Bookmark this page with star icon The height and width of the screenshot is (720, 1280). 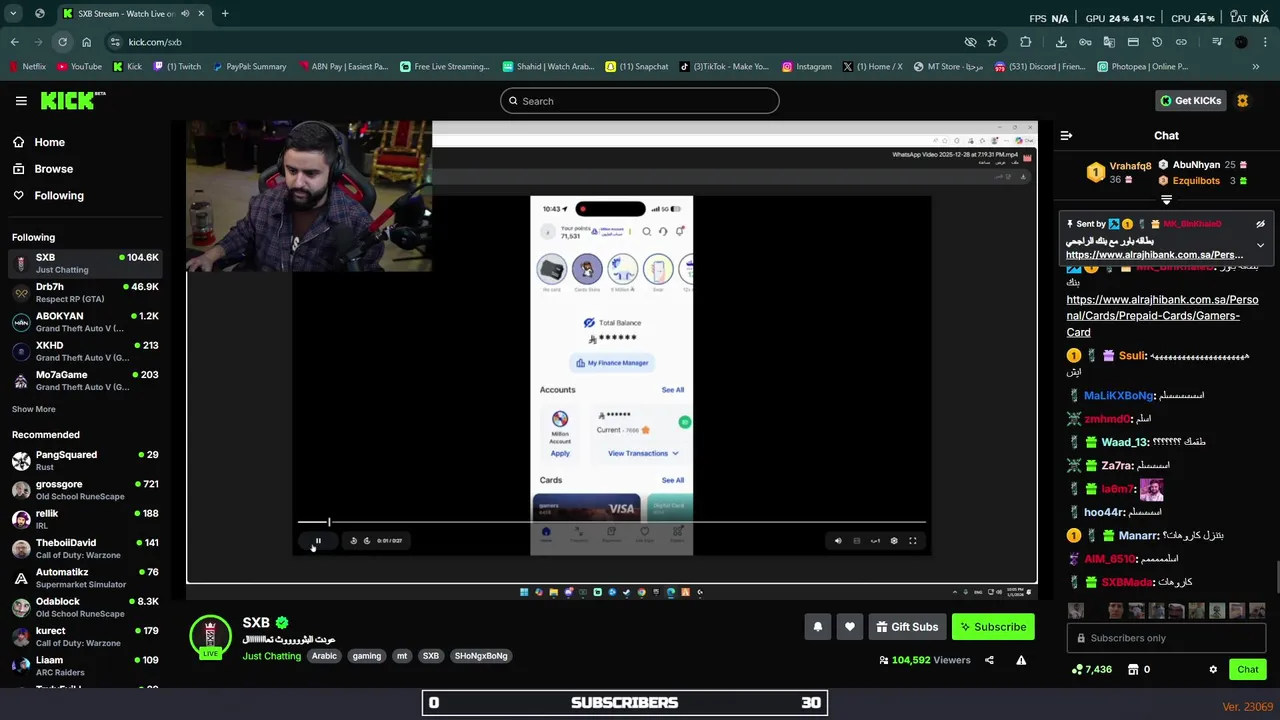992,42
